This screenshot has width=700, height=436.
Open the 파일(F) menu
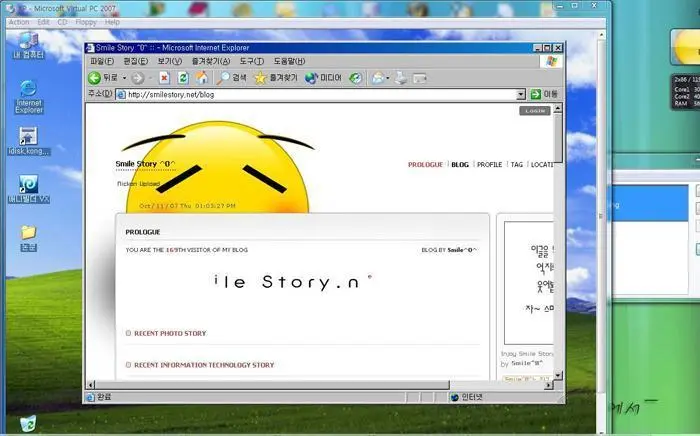(102, 61)
